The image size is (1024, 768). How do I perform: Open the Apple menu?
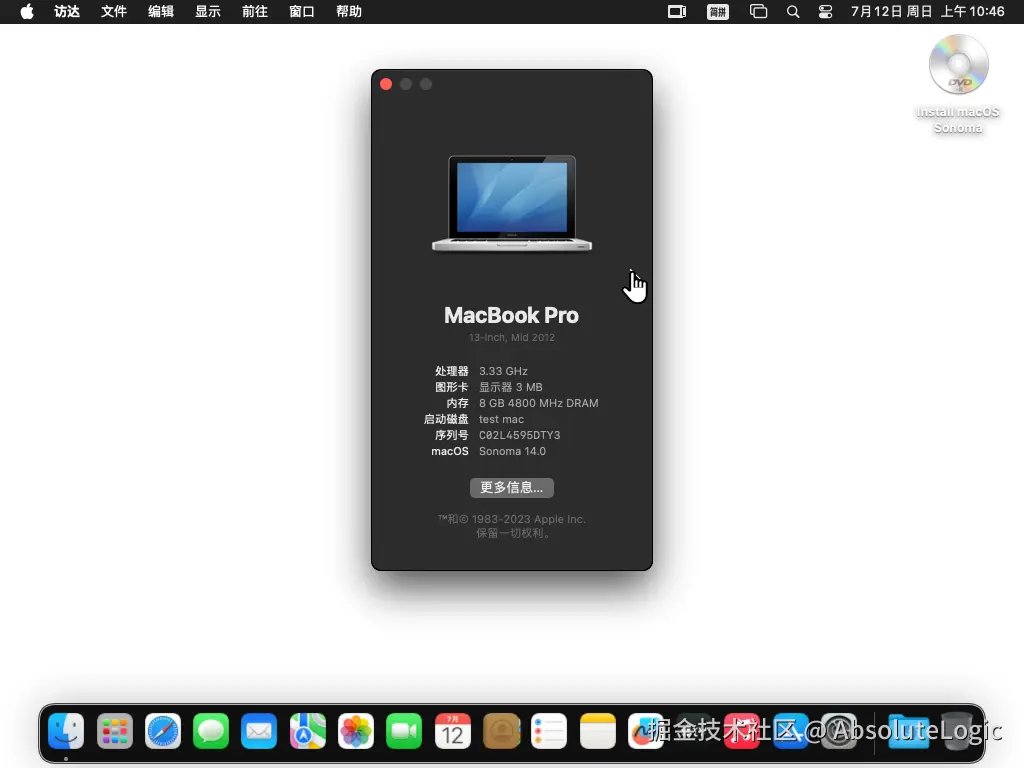click(27, 12)
